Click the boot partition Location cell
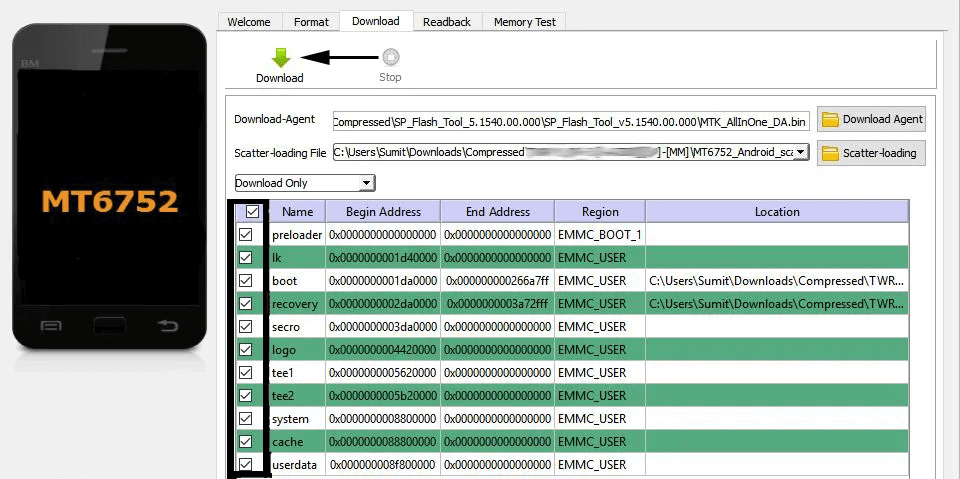Image resolution: width=960 pixels, height=479 pixels. tap(776, 281)
